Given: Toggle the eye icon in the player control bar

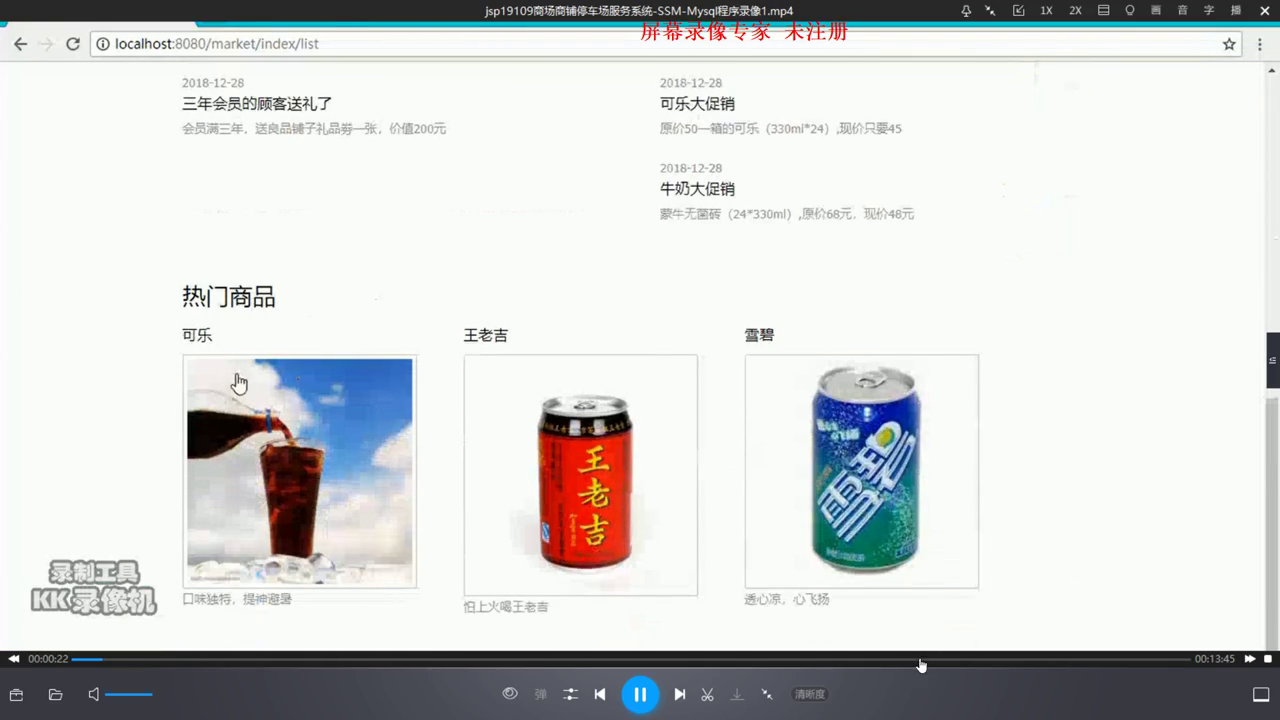Looking at the screenshot, I should point(510,694).
